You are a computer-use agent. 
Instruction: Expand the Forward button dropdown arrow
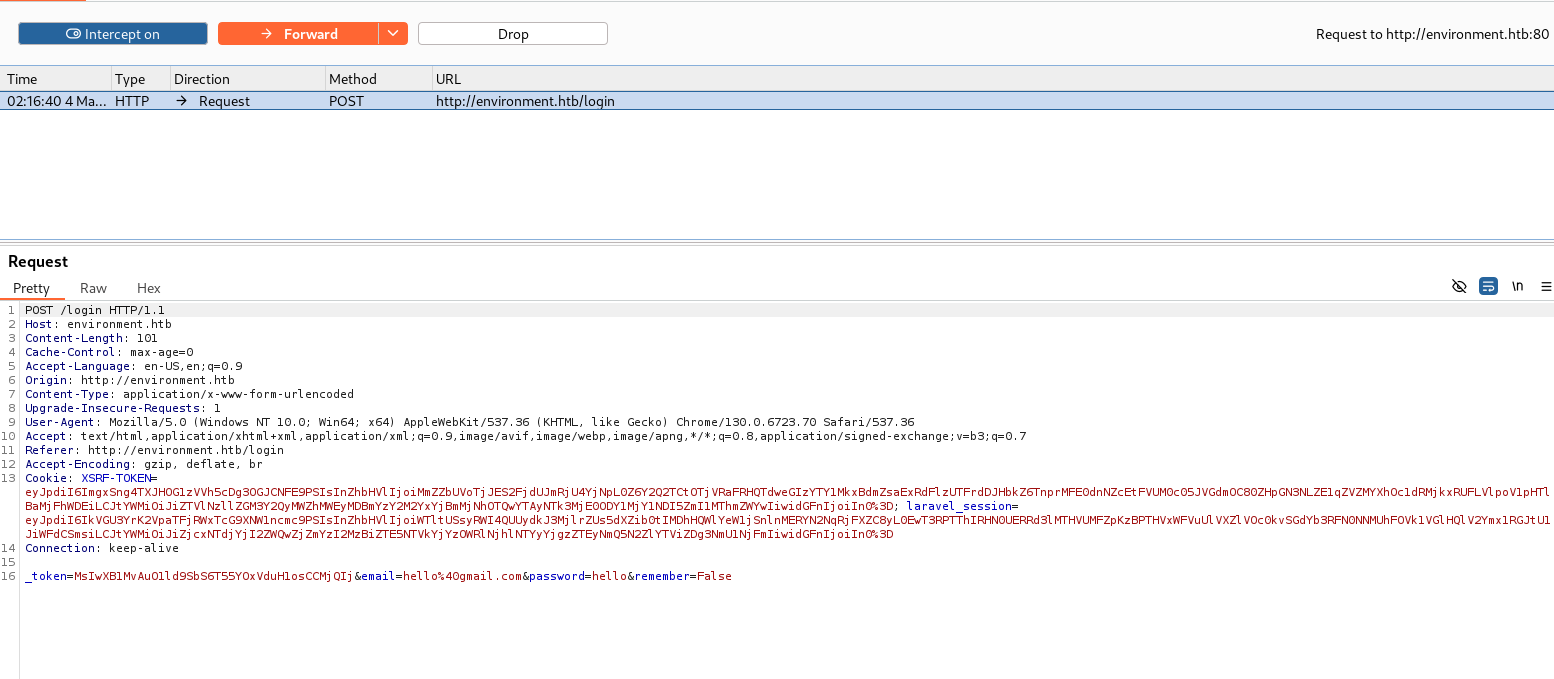393,34
